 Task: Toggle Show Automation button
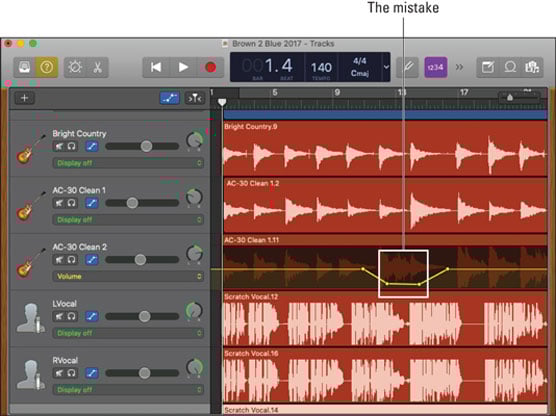(x=169, y=98)
